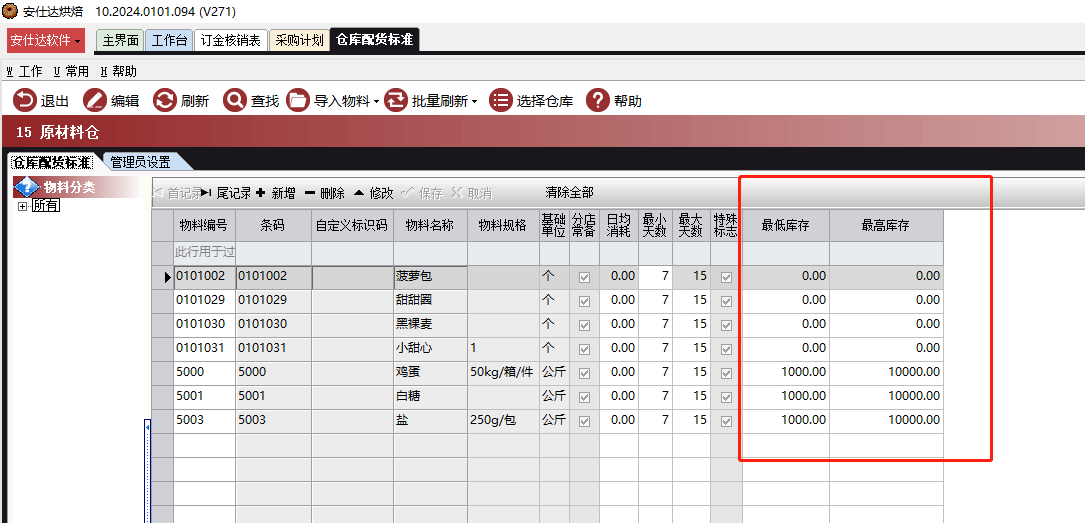Click the 最低库存 column header
The width and height of the screenshot is (1085, 523).
click(785, 226)
